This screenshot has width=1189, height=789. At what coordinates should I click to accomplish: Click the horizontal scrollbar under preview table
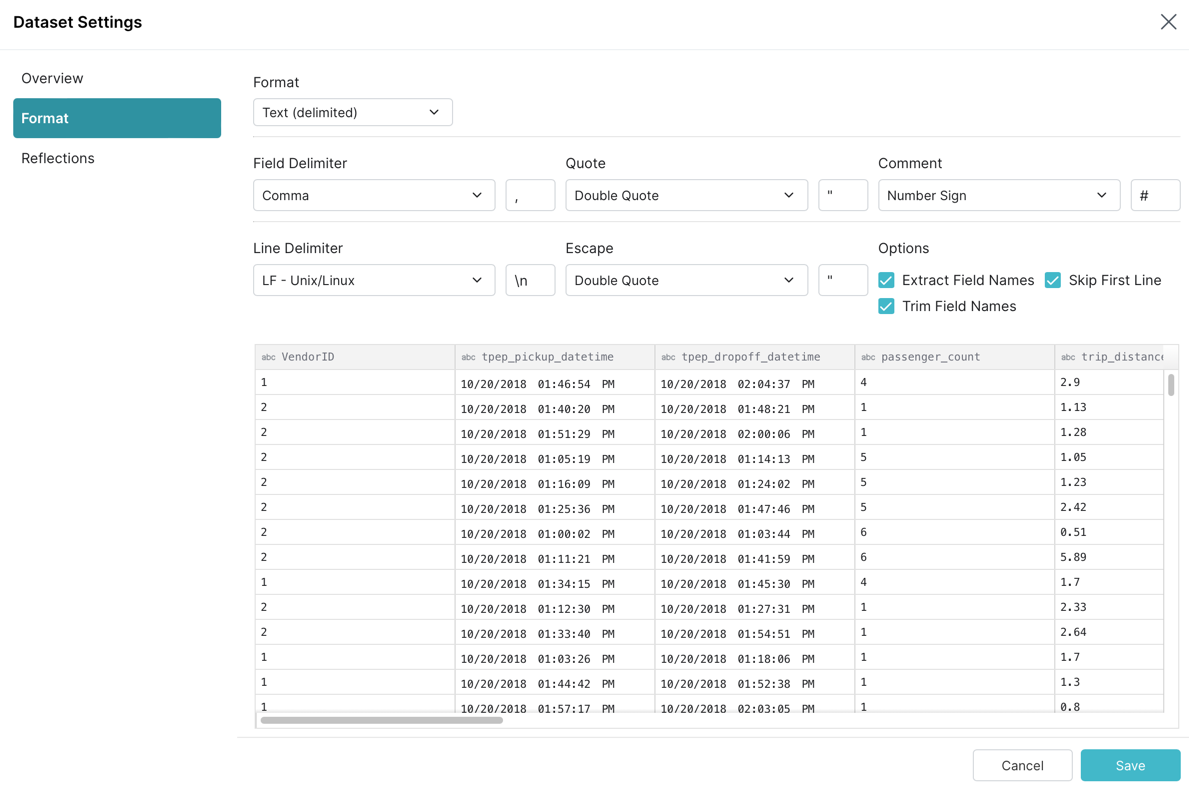click(x=382, y=720)
